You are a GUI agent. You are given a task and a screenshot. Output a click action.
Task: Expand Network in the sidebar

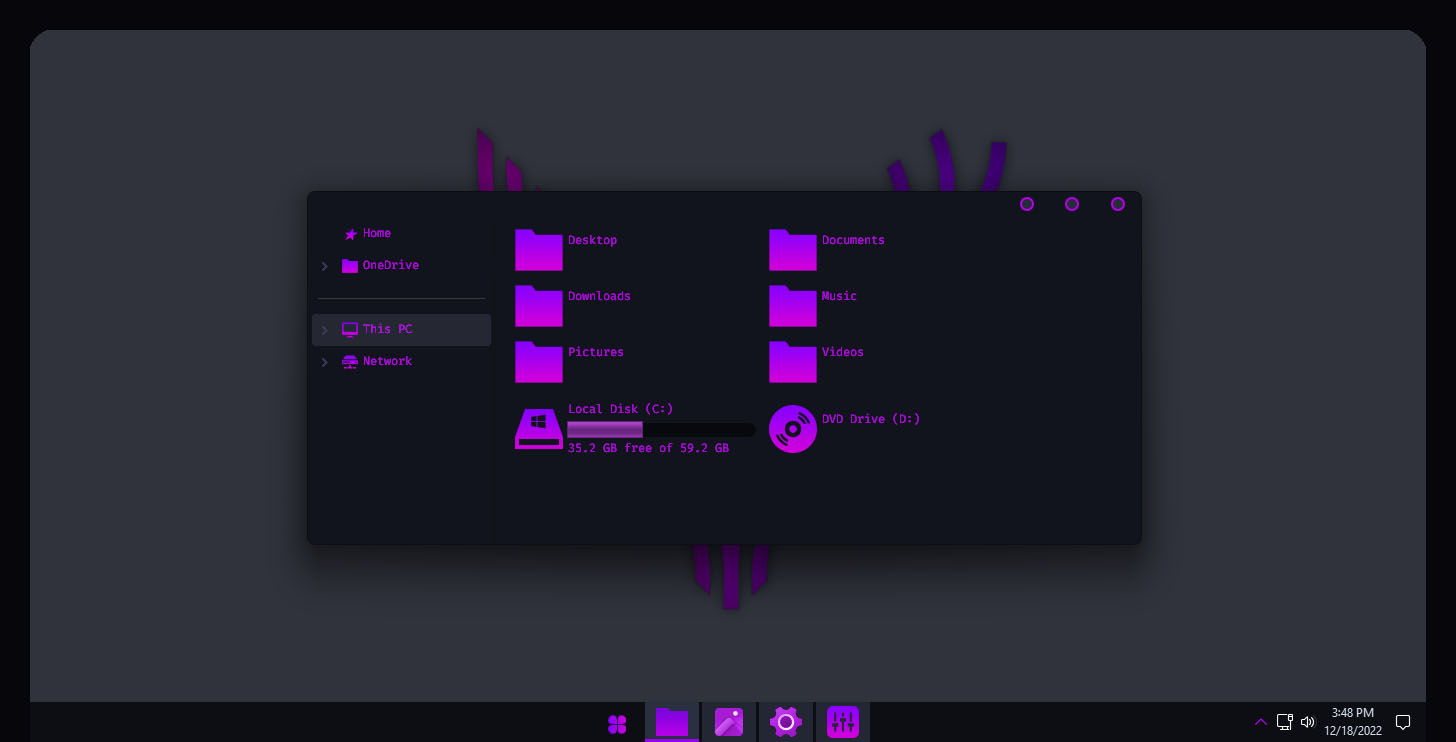324,362
